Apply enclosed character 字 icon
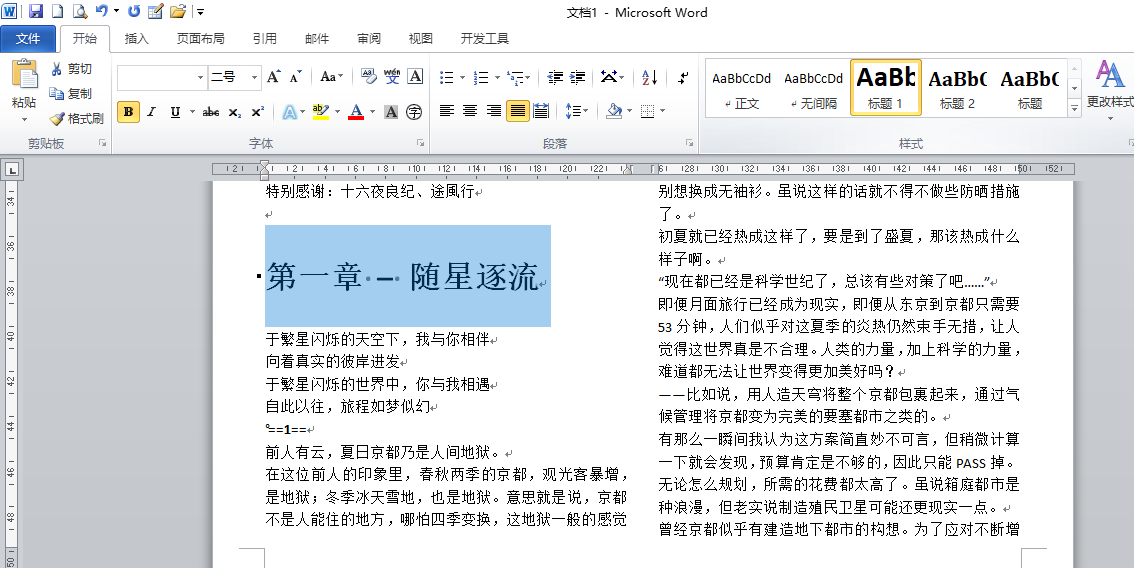Viewport: 1134px width, 568px height. click(414, 111)
